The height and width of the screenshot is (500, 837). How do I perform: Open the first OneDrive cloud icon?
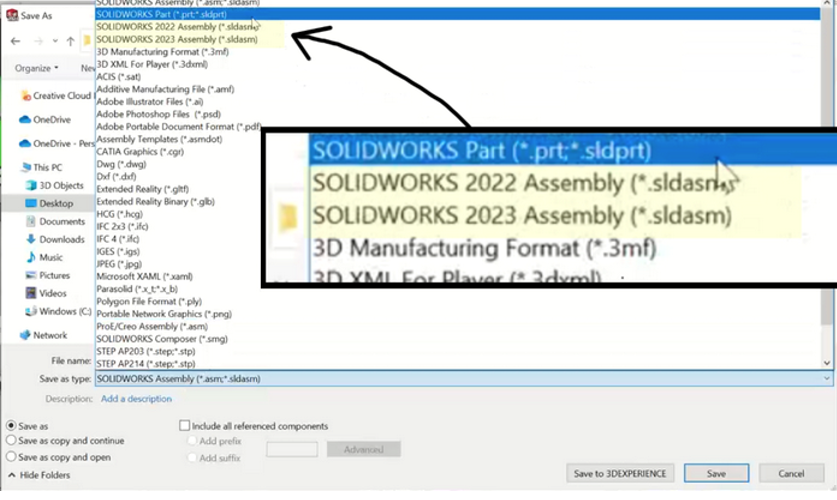click(x=25, y=120)
